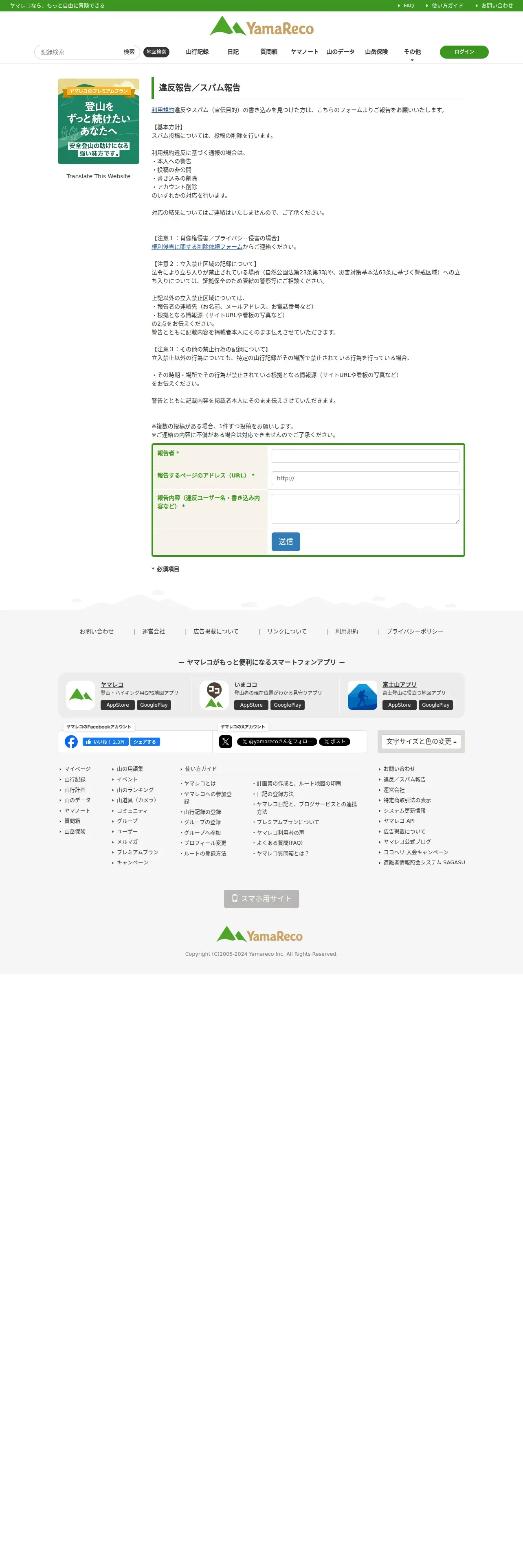523x1568 pixels.
Task: Open 富士山アプリ AppStore button
Action: [x=400, y=705]
